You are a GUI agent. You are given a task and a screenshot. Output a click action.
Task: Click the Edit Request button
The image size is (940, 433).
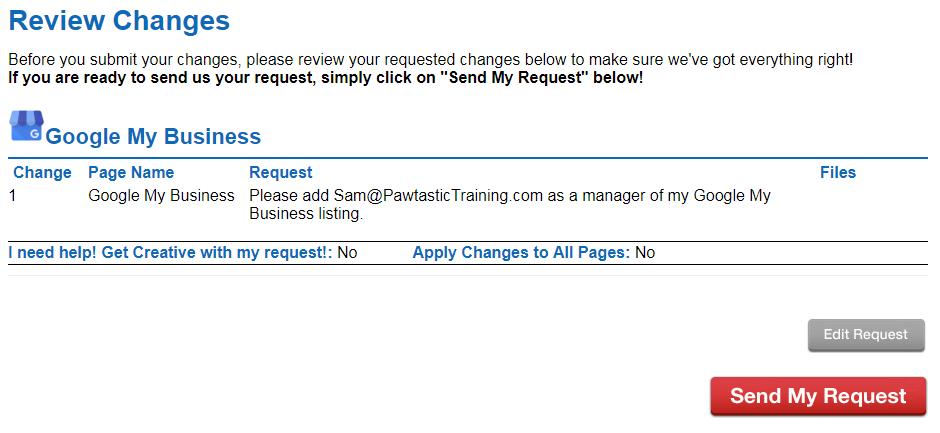coord(866,335)
